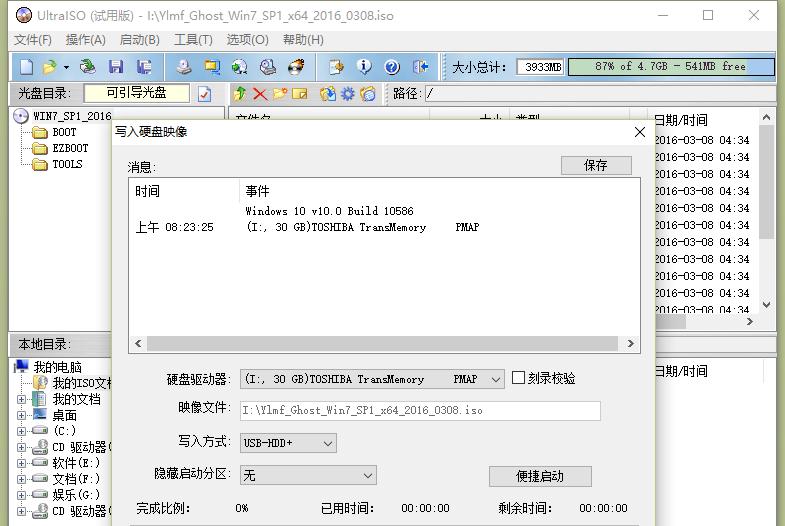Click the green Up folder arrow icon
This screenshot has height=526, width=785.
pos(240,94)
